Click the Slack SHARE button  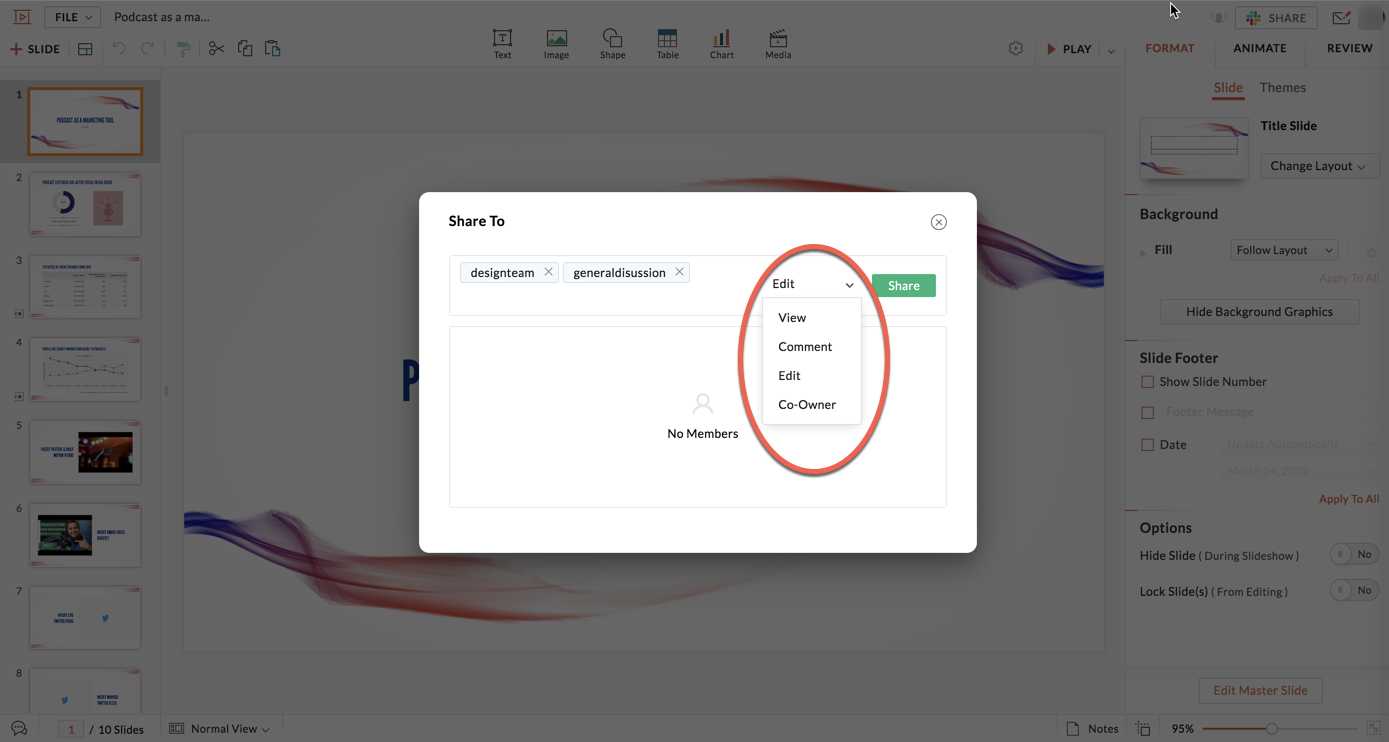[1275, 18]
